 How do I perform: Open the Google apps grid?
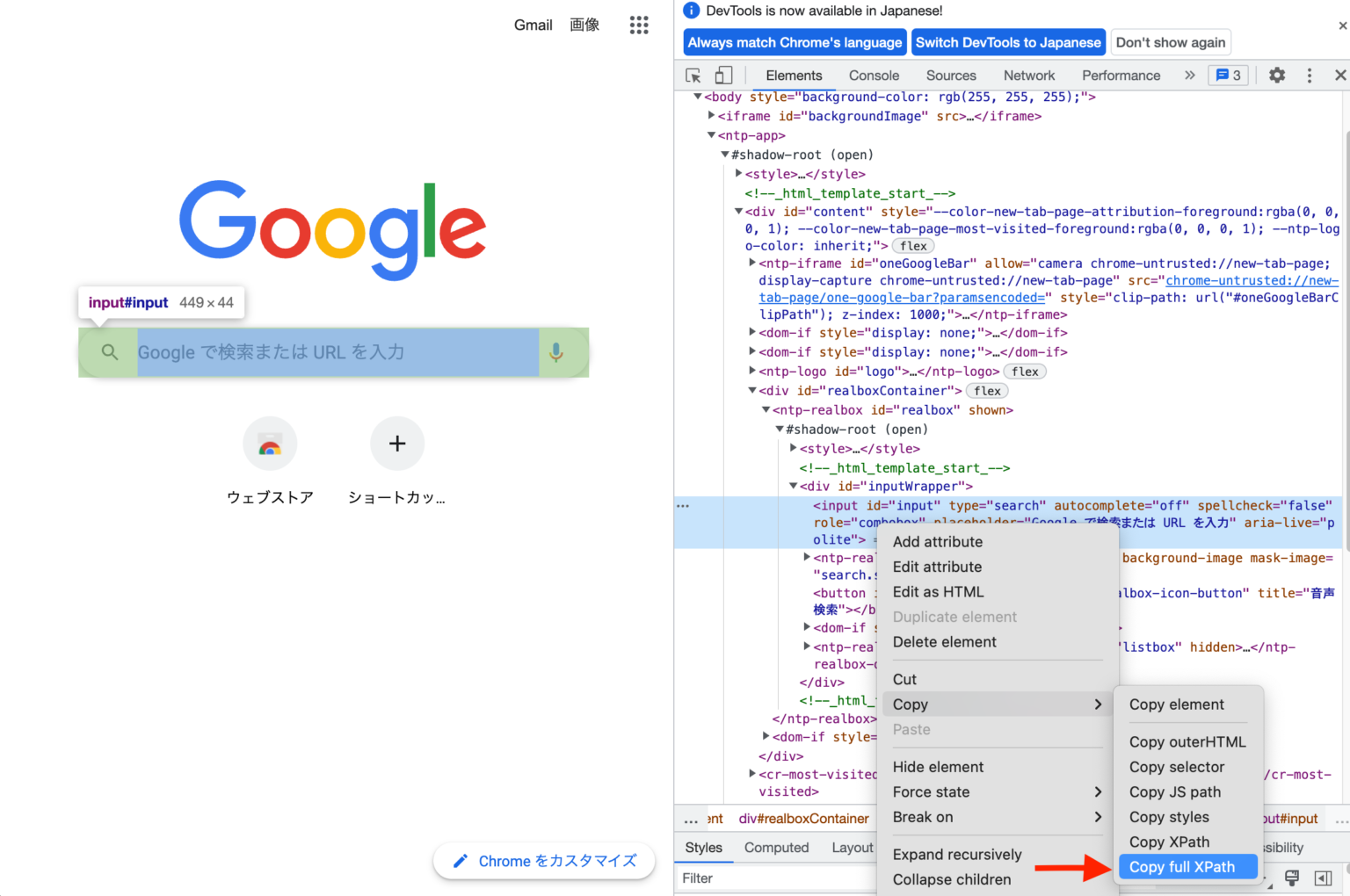639,25
